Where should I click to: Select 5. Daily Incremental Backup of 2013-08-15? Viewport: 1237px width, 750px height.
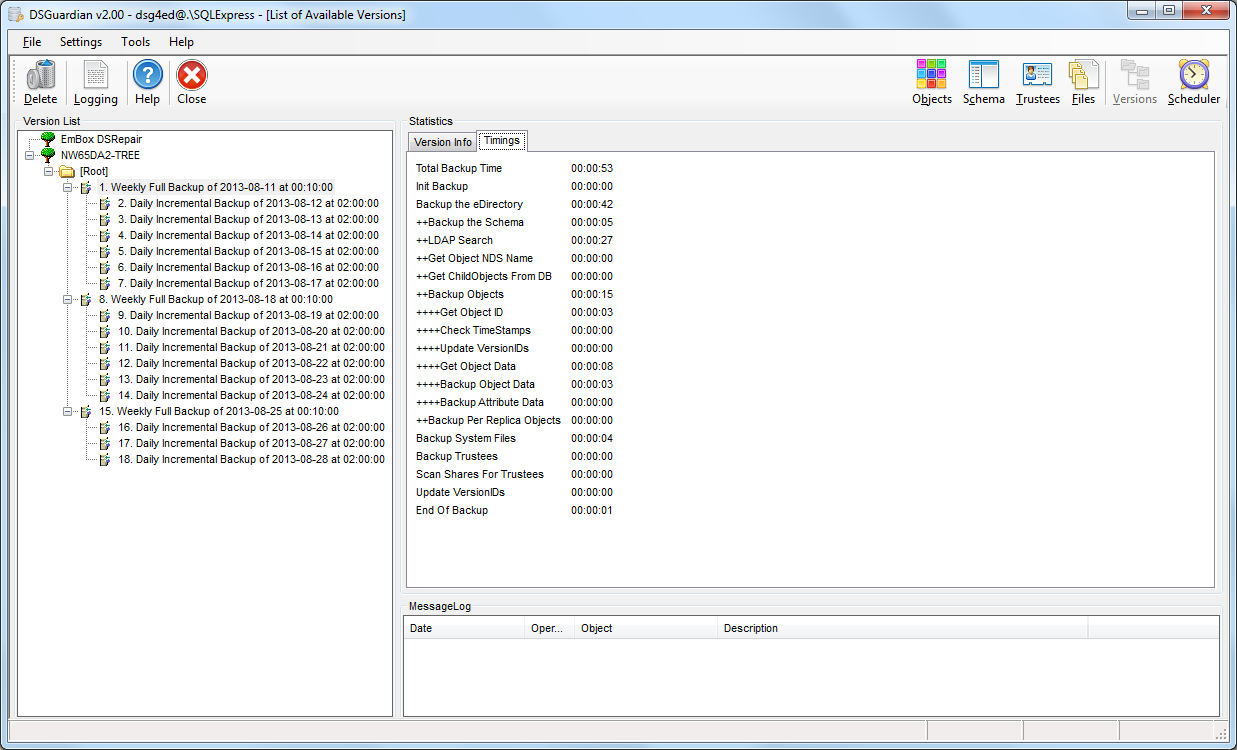248,251
